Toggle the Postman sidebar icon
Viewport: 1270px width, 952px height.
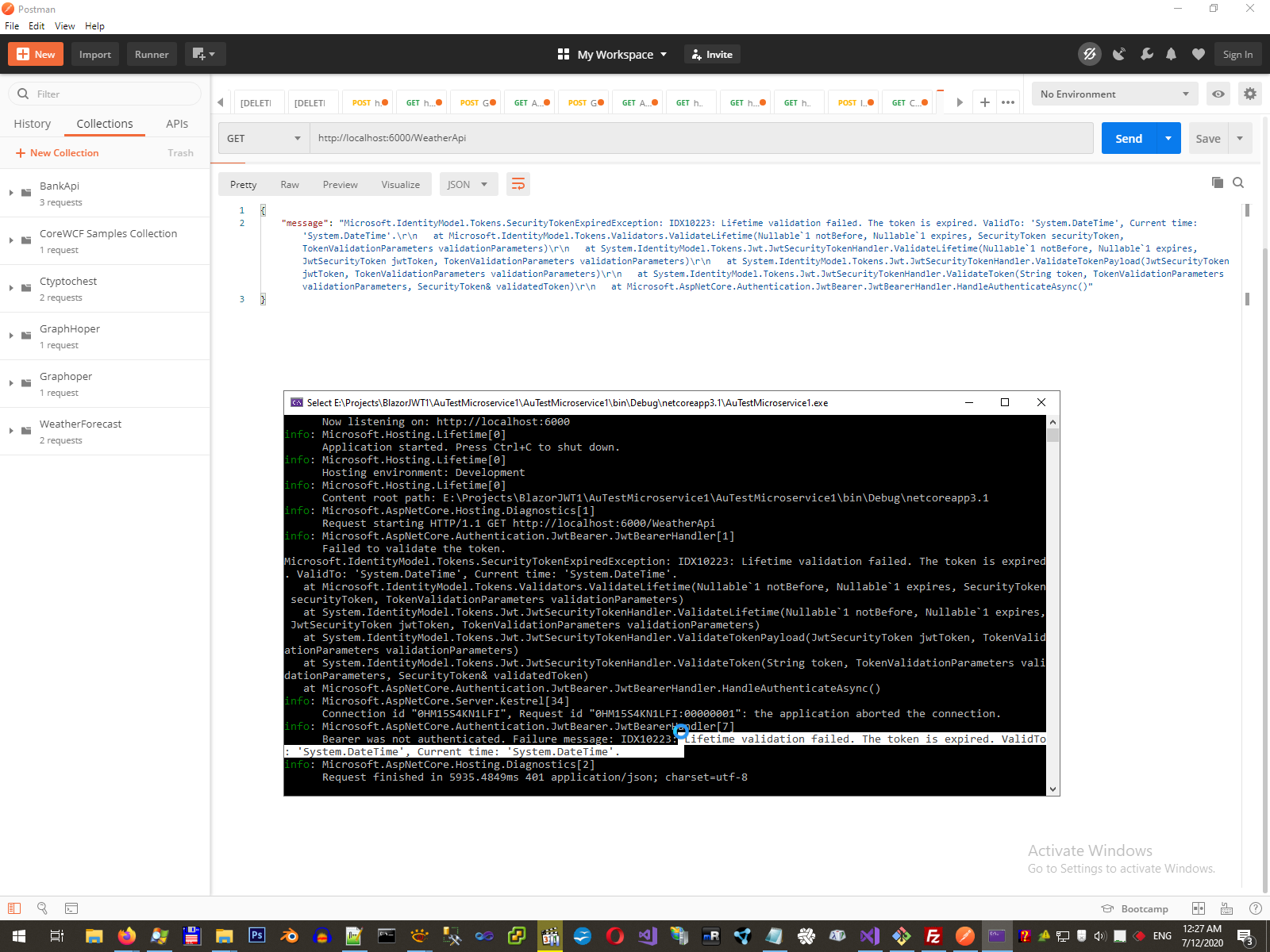click(14, 908)
